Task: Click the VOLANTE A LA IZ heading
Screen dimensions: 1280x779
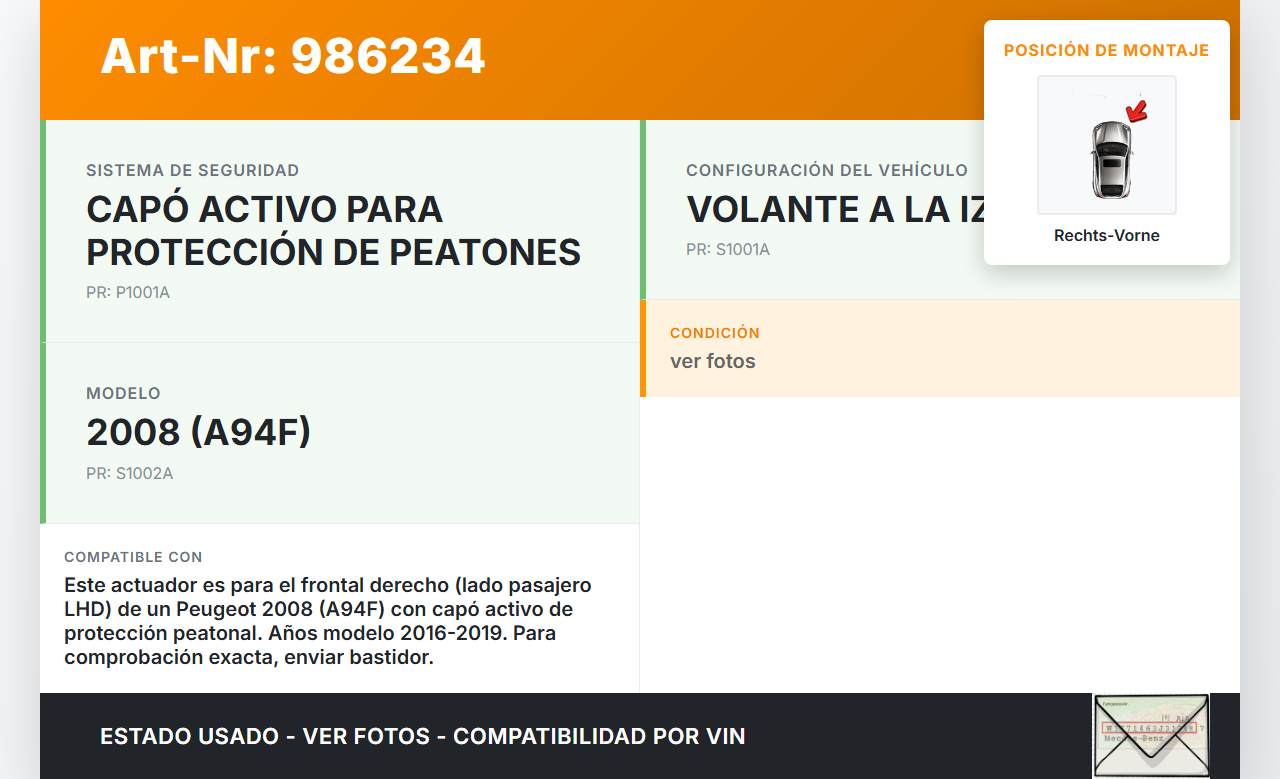Action: 835,209
